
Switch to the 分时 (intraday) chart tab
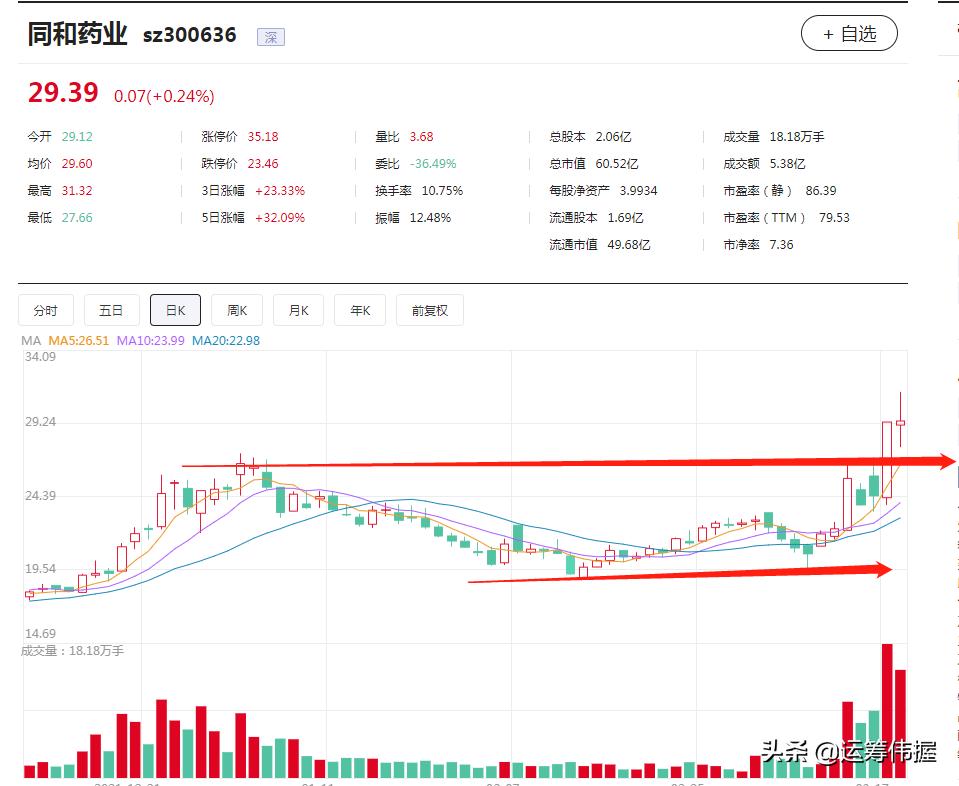(x=44, y=310)
